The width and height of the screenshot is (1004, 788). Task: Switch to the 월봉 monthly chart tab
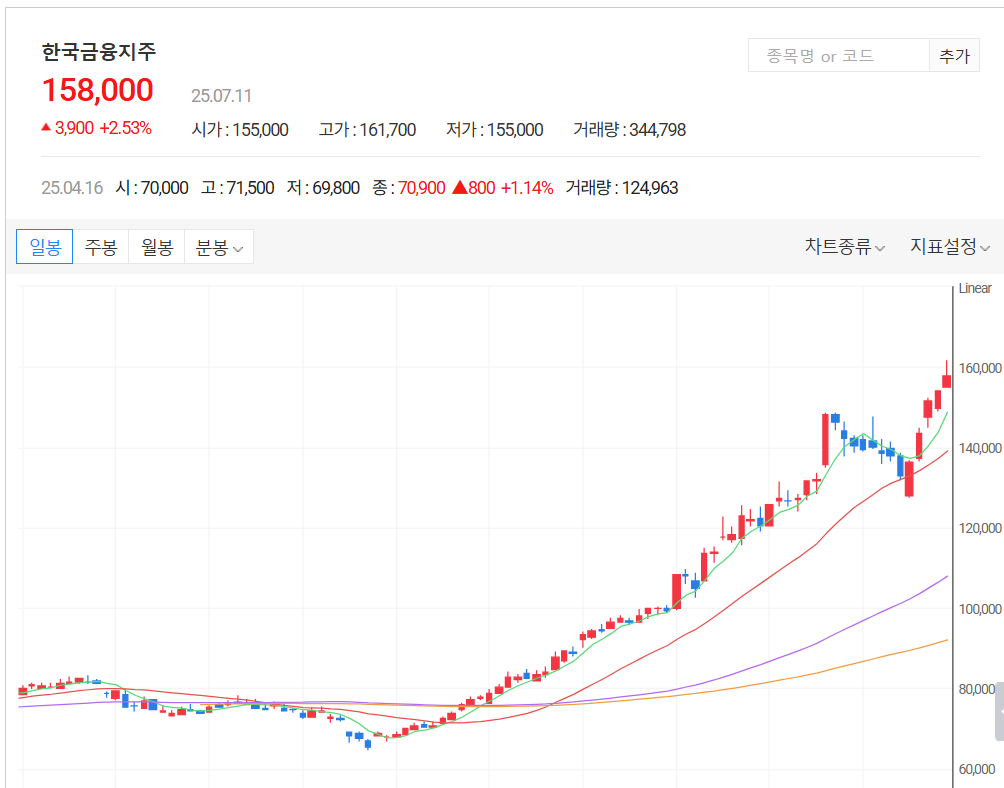click(x=157, y=246)
